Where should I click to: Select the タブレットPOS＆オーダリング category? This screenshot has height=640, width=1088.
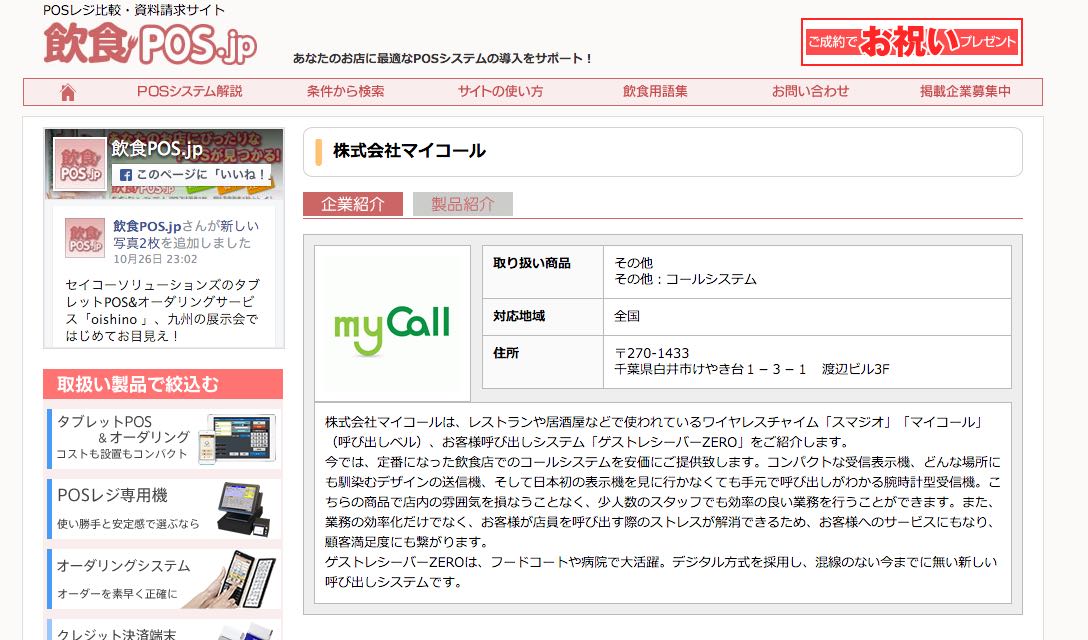[165, 438]
